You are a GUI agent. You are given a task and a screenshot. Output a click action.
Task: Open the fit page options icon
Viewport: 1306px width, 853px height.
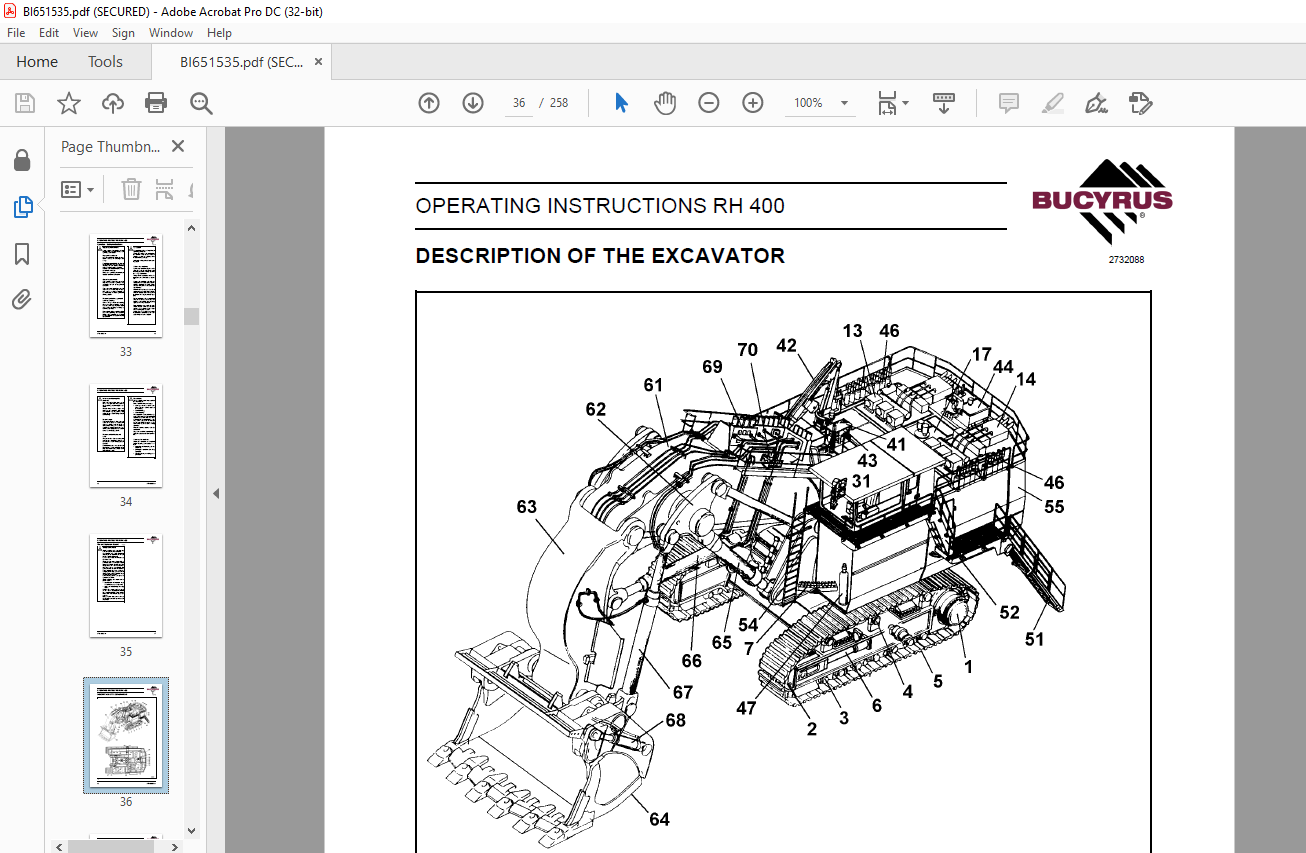coord(892,103)
